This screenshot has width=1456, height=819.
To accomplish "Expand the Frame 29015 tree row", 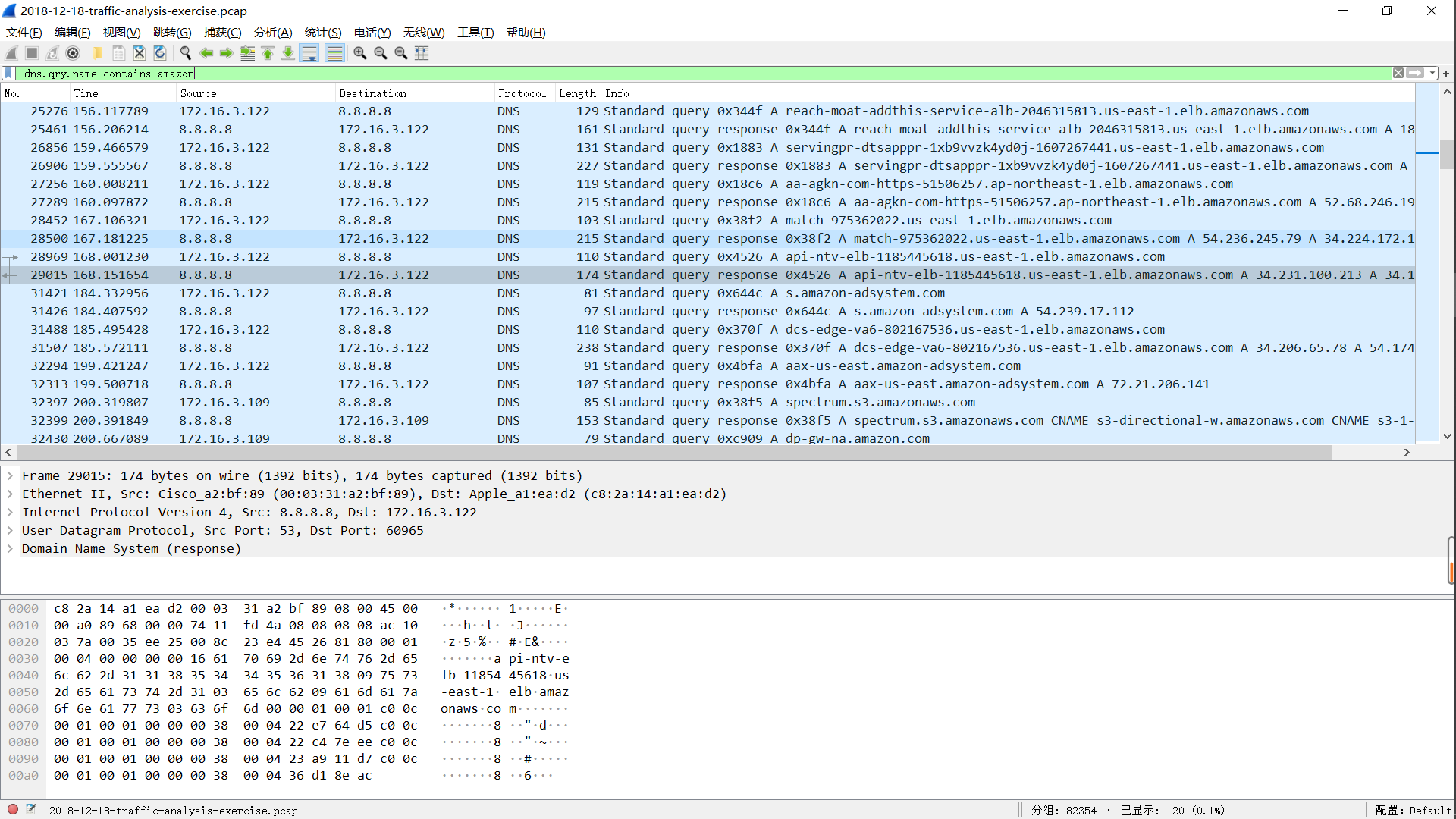I will (11, 476).
